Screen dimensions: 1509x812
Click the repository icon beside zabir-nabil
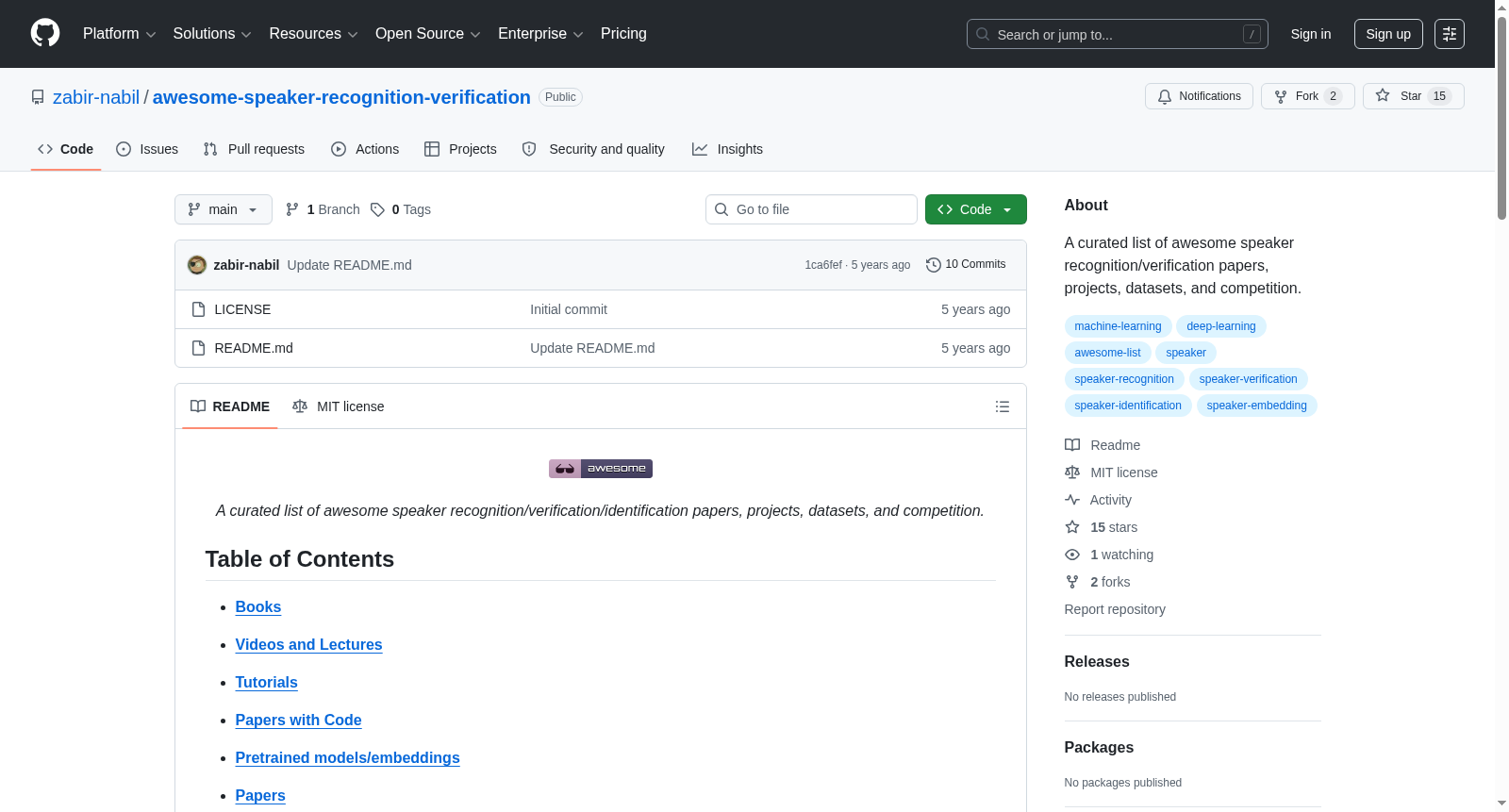(x=38, y=97)
